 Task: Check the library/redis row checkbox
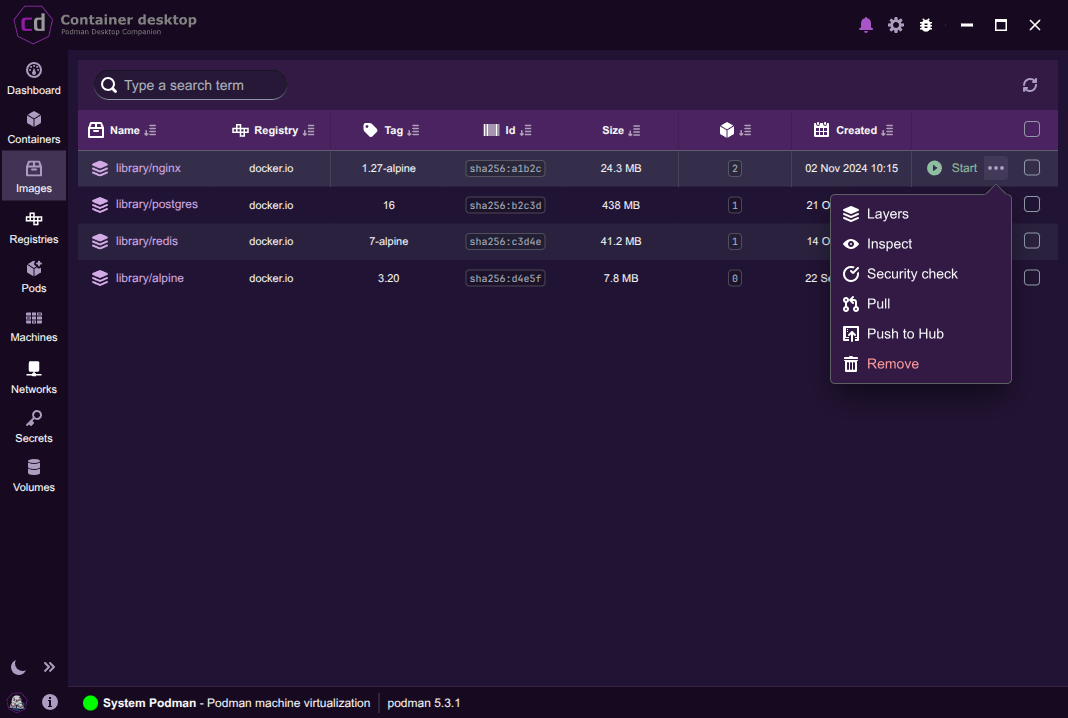(x=1032, y=241)
